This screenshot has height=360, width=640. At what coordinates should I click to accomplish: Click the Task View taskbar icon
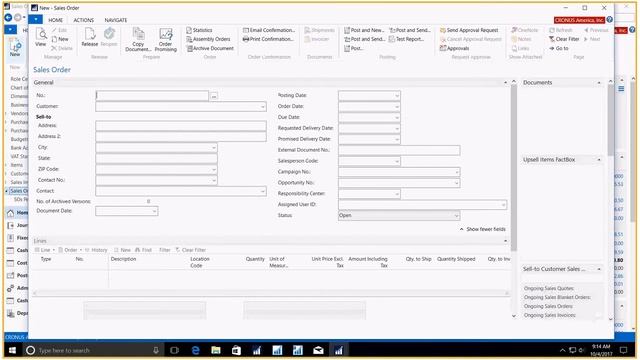click(175, 350)
